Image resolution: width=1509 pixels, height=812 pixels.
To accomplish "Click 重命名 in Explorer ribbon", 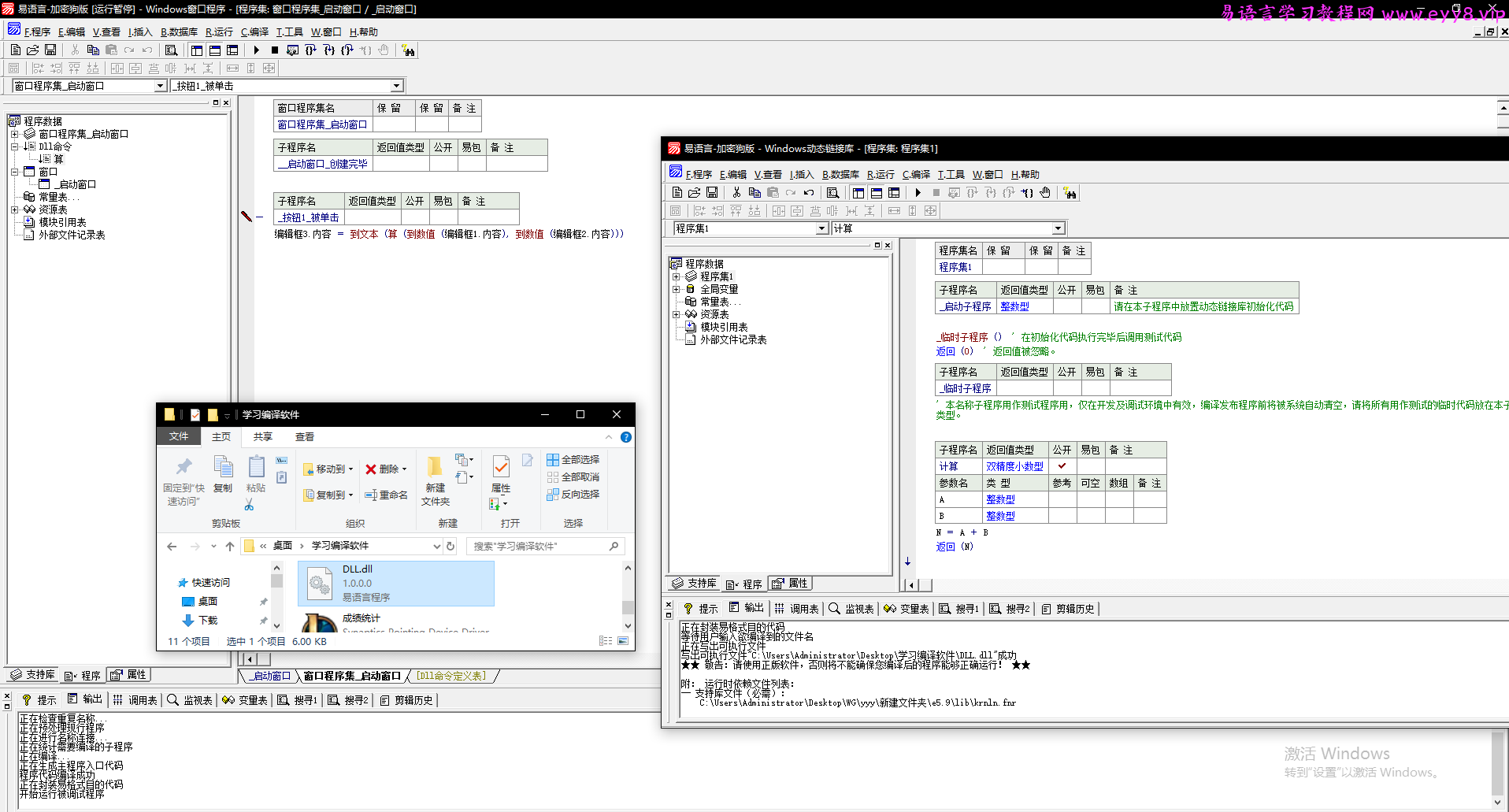I will pos(386,495).
